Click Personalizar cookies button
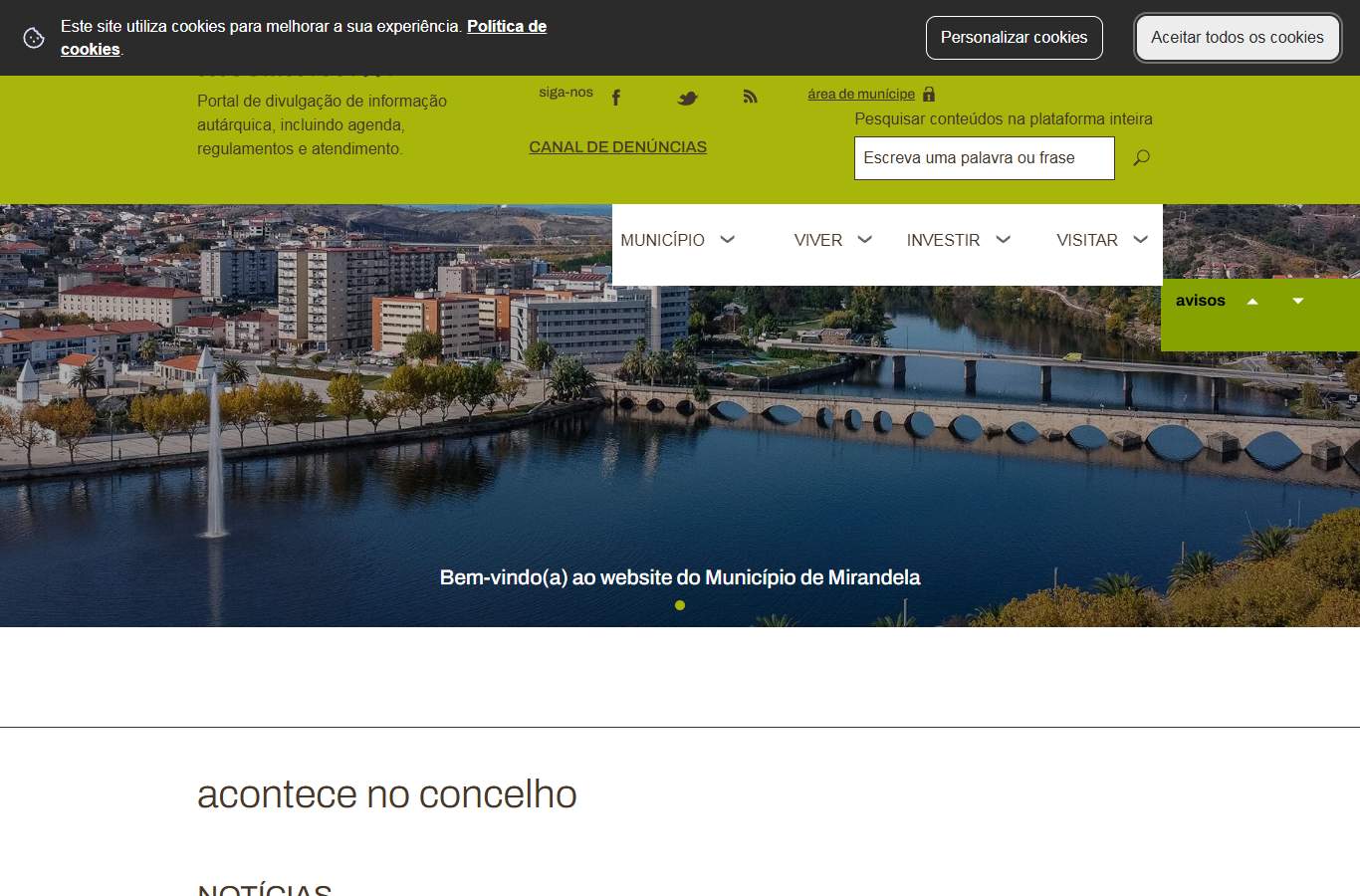Image resolution: width=1360 pixels, height=896 pixels. (1015, 38)
